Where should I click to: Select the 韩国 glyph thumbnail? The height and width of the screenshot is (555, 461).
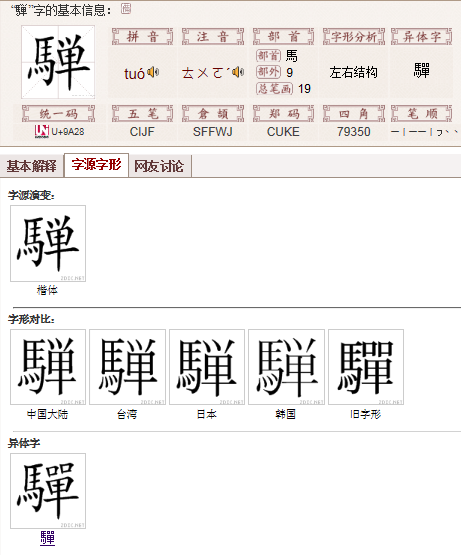(286, 367)
